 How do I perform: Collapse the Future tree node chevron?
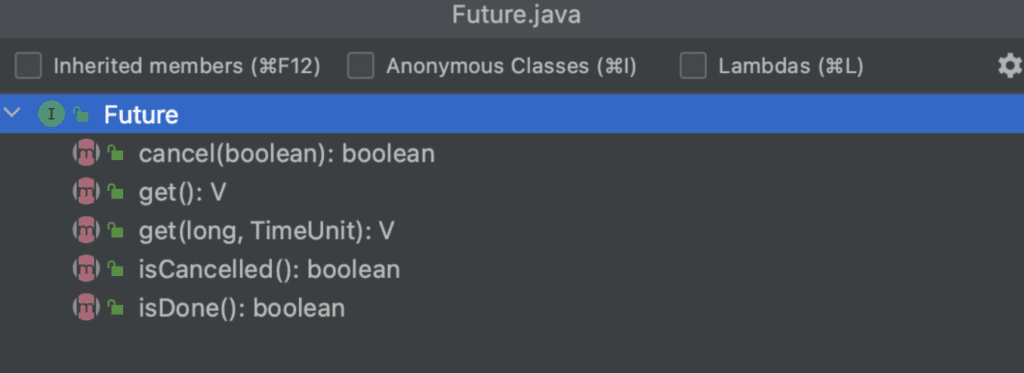click(x=12, y=113)
